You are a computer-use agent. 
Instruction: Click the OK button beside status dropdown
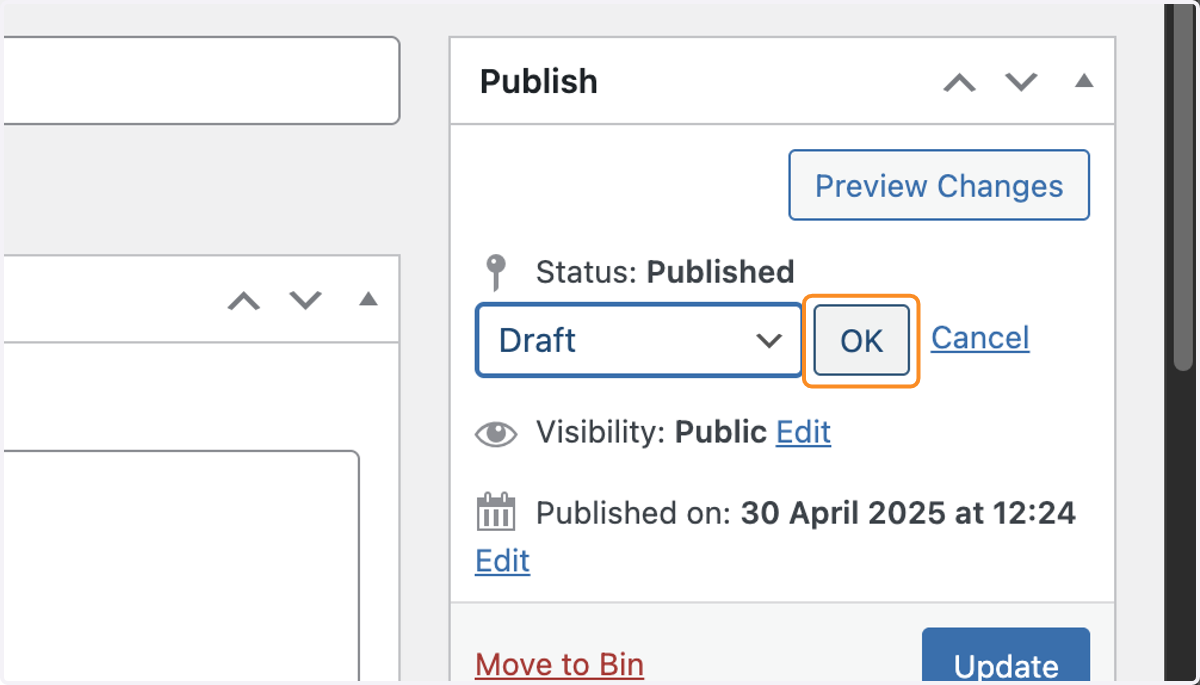(x=861, y=340)
